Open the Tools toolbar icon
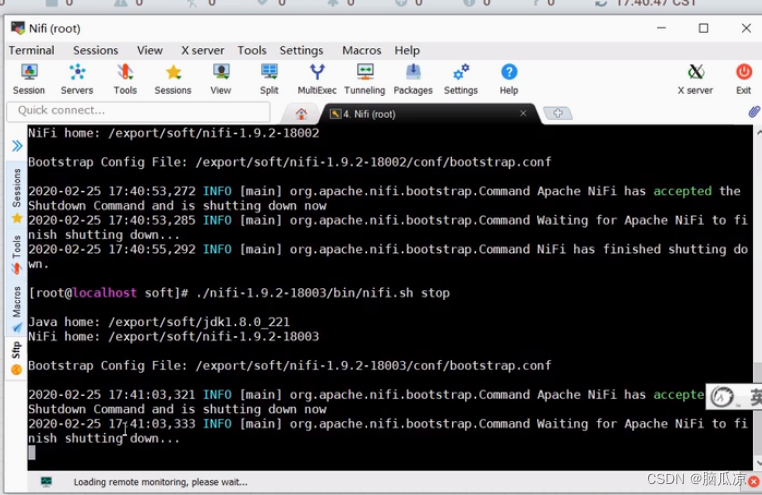Screen dimensions: 762x495 (x=125, y=79)
